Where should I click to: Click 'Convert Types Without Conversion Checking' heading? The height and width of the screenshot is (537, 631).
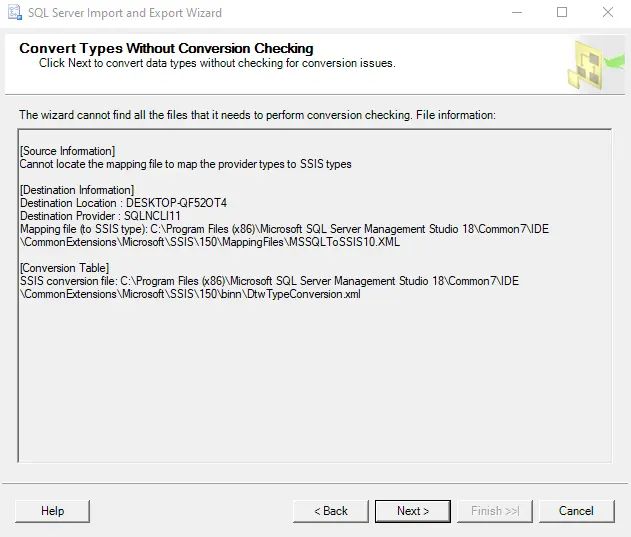click(166, 48)
